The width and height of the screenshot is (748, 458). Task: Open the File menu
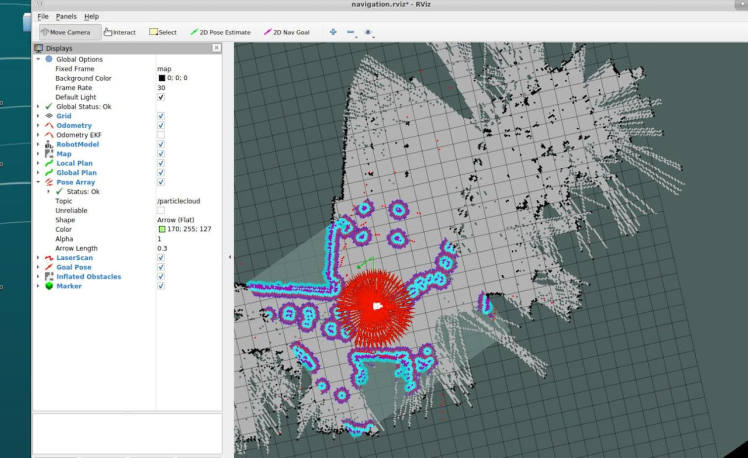(43, 17)
